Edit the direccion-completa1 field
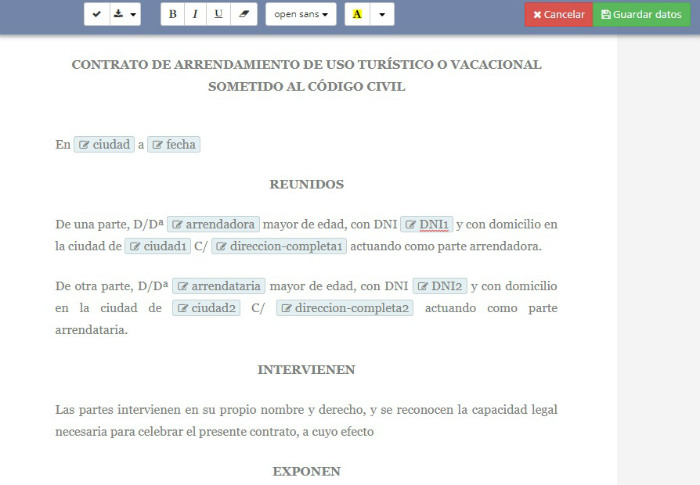700x485 pixels. 279,246
